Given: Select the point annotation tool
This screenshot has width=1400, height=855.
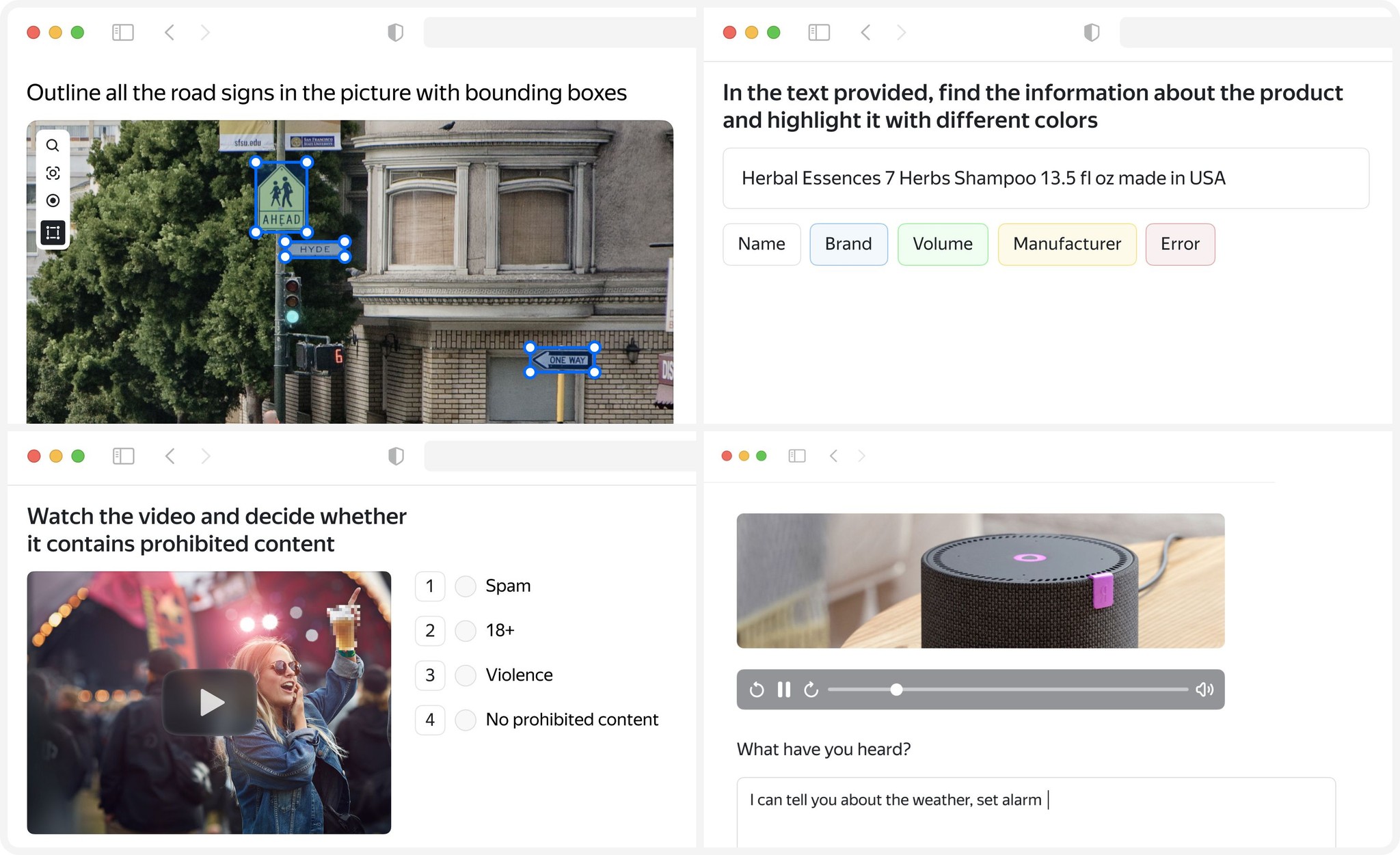Looking at the screenshot, I should (53, 200).
